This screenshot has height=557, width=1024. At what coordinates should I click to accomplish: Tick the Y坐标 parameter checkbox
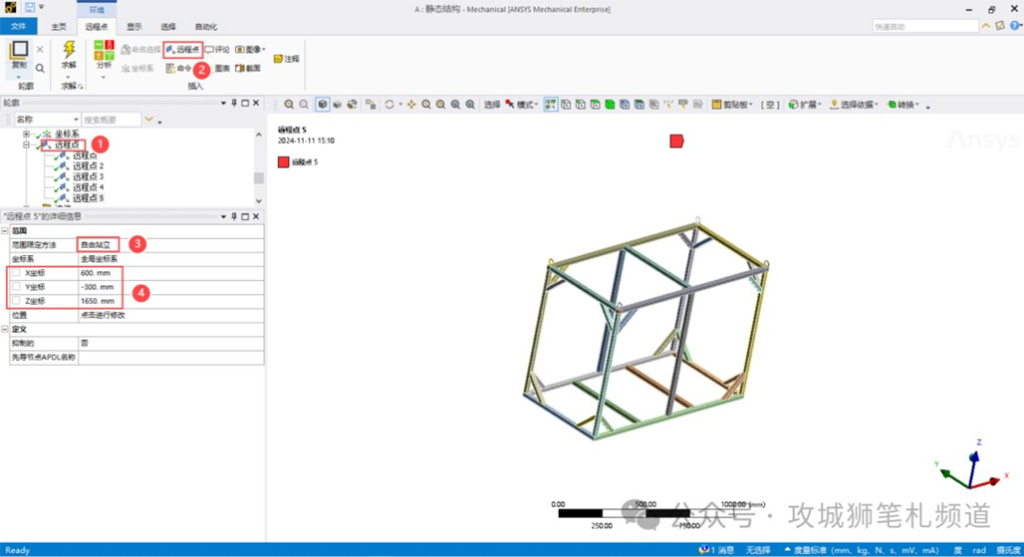pyautogui.click(x=16, y=286)
